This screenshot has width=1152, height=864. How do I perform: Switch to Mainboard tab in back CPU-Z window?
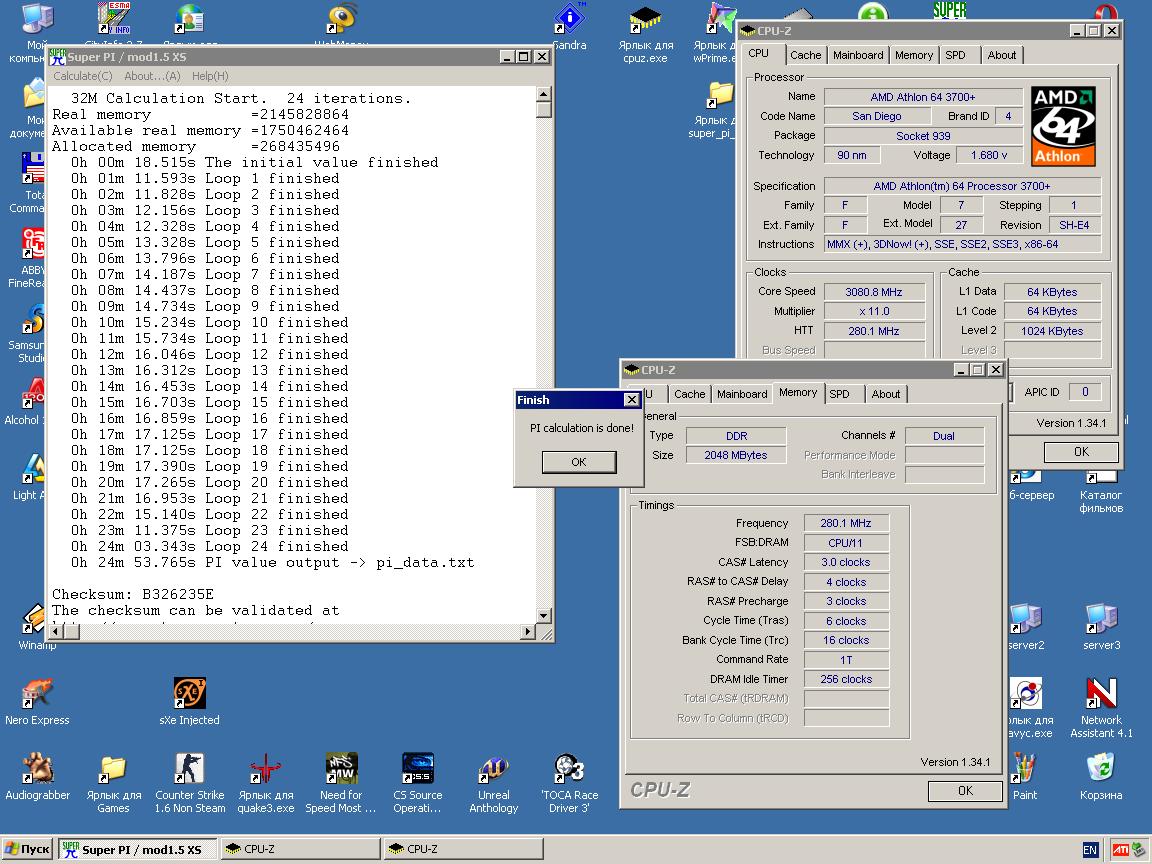[857, 55]
